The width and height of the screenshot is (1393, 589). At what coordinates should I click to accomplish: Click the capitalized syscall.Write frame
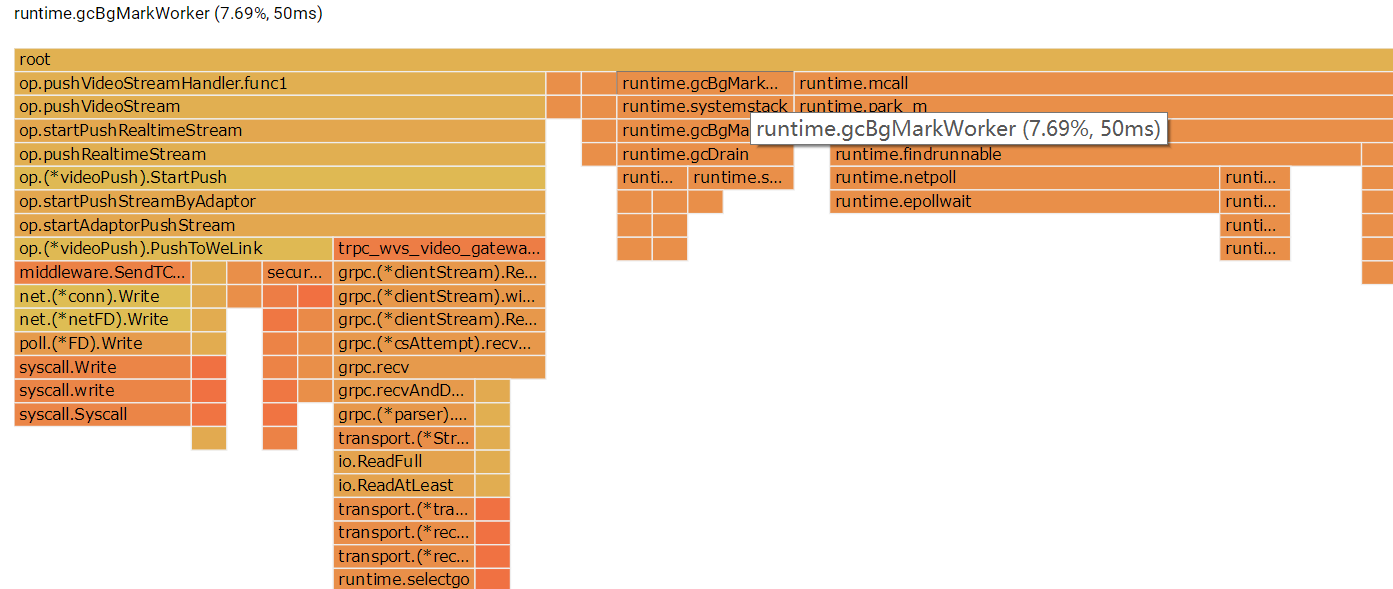coord(102,368)
